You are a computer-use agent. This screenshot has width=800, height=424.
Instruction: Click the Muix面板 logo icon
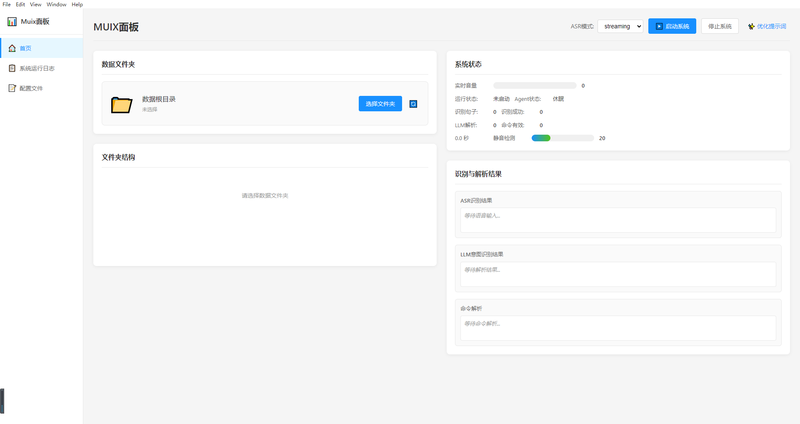[12, 21]
